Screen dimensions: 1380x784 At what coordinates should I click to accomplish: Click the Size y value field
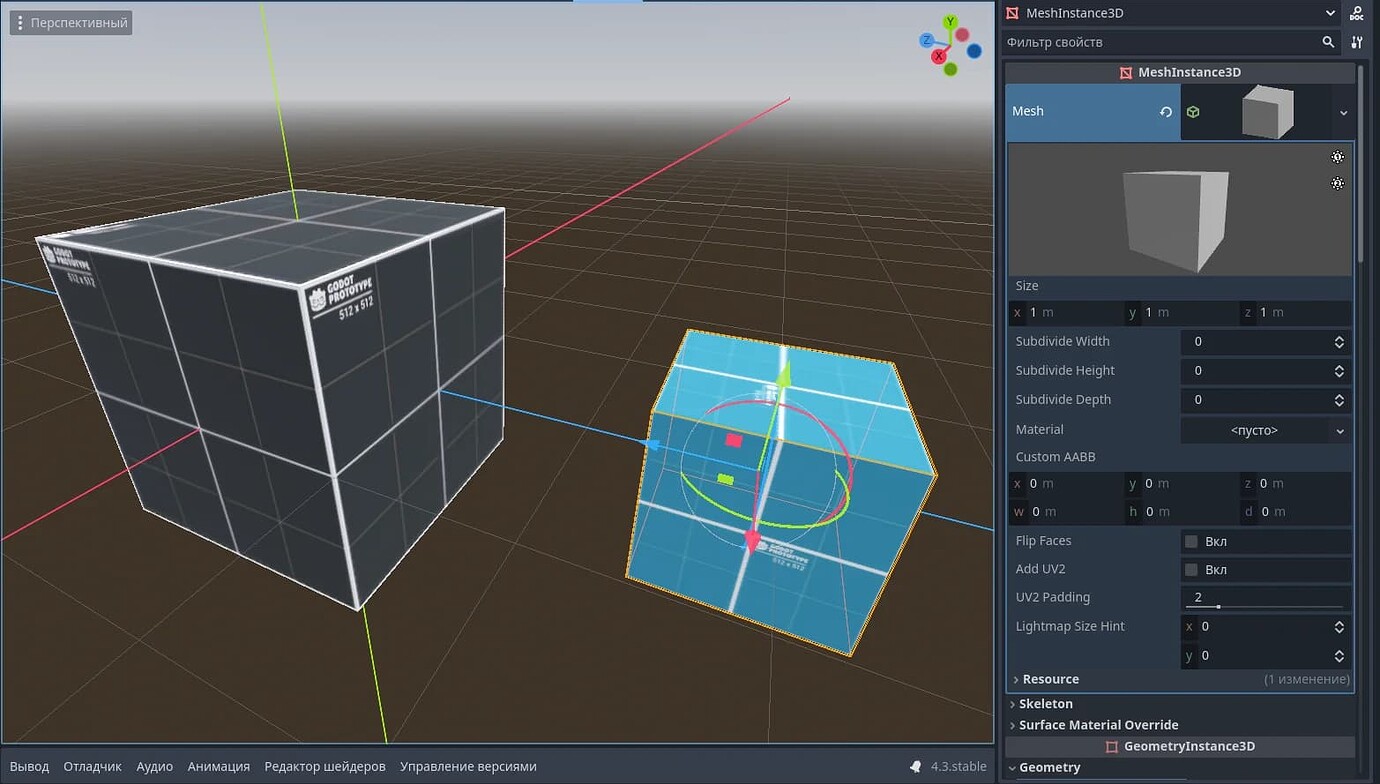pos(1182,312)
